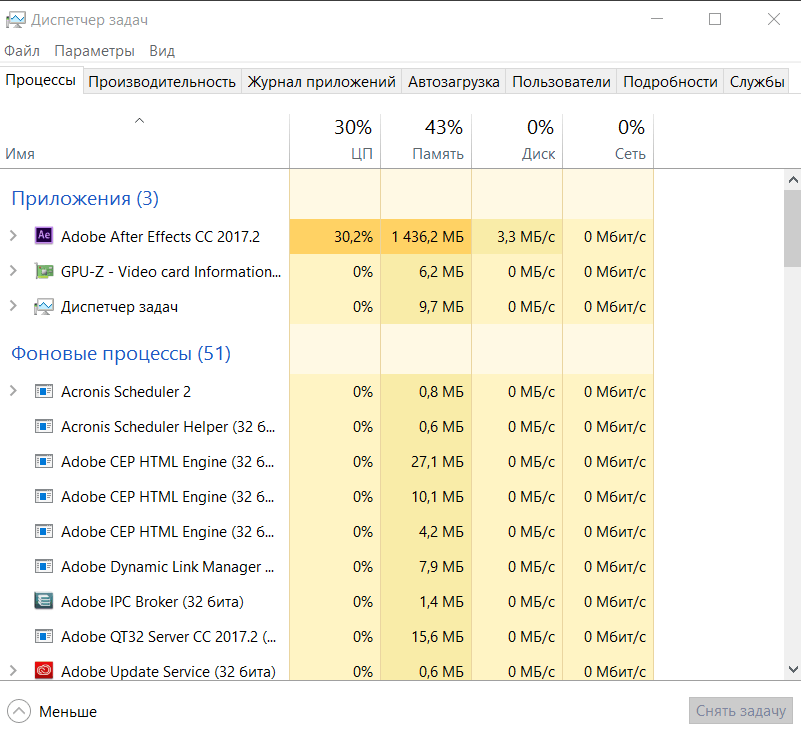This screenshot has height=732, width=801.
Task: Click the 1,4 МБ memory cell
Action: click(x=441, y=602)
